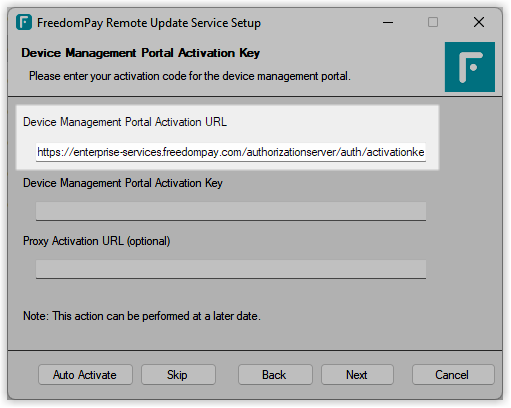This screenshot has height=408, width=511.
Task: Click the "Device Management Portal Activation Key" field label
Action: 123,183
